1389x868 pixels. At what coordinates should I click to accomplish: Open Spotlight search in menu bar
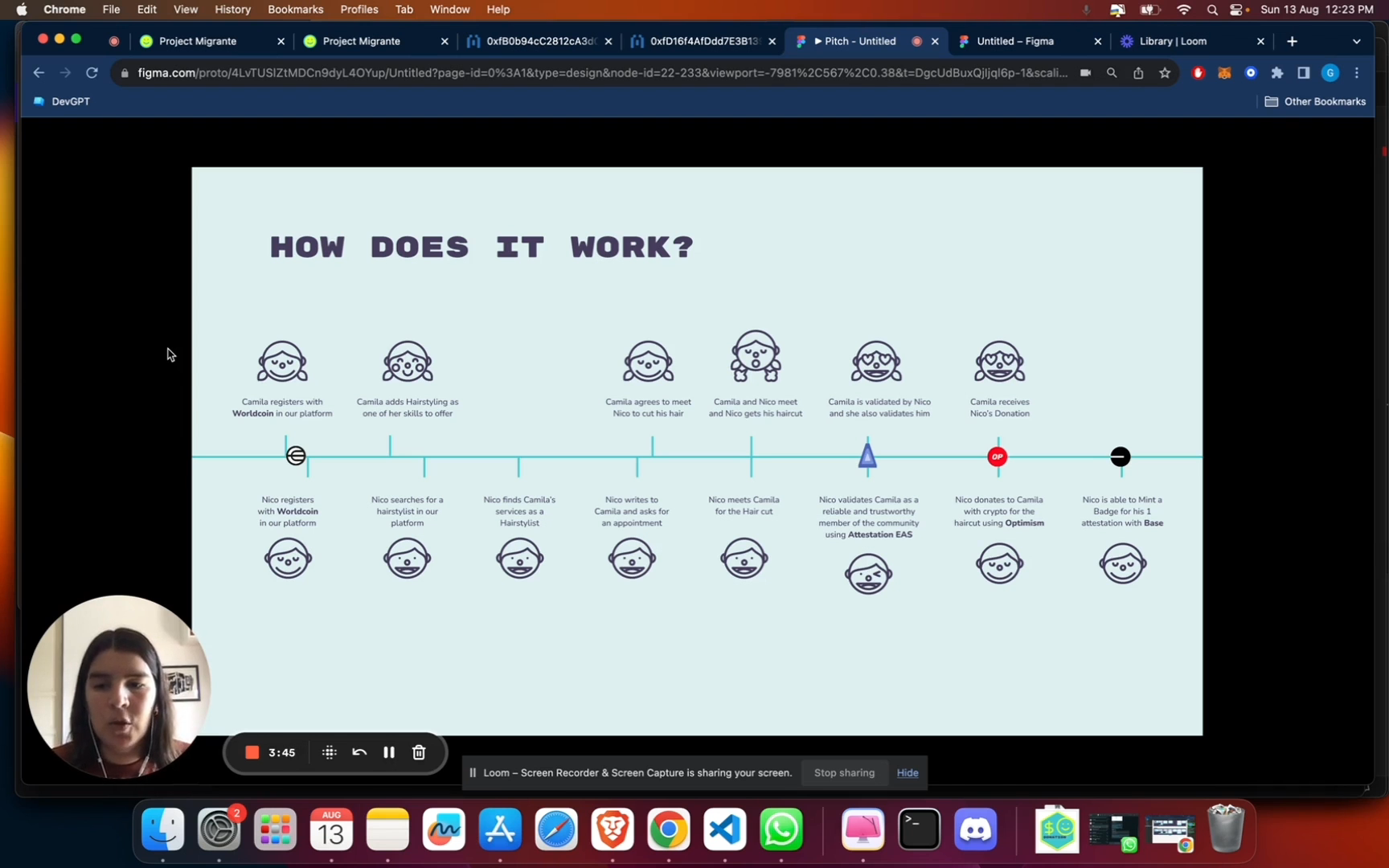1212,10
